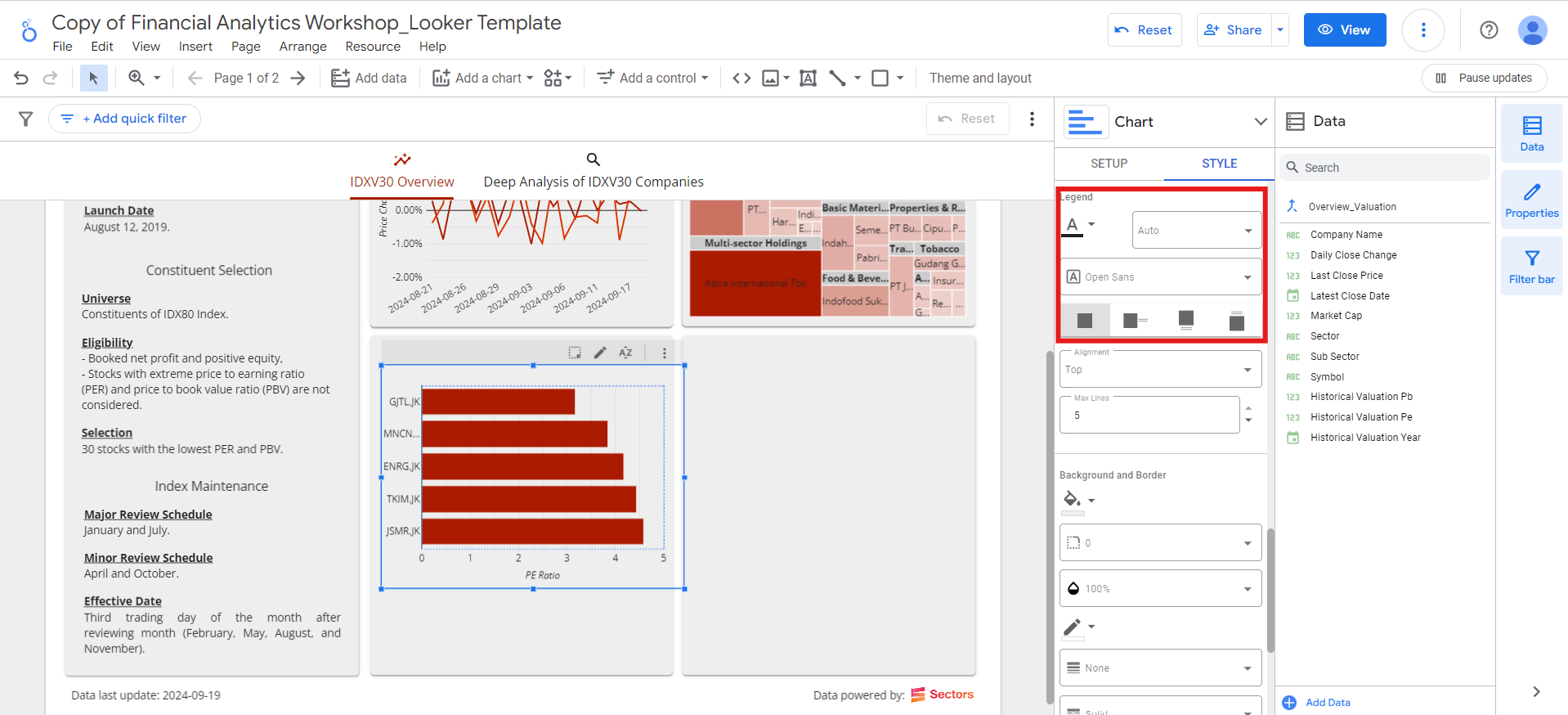
Task: Open Add a control dropdown
Action: (652, 78)
